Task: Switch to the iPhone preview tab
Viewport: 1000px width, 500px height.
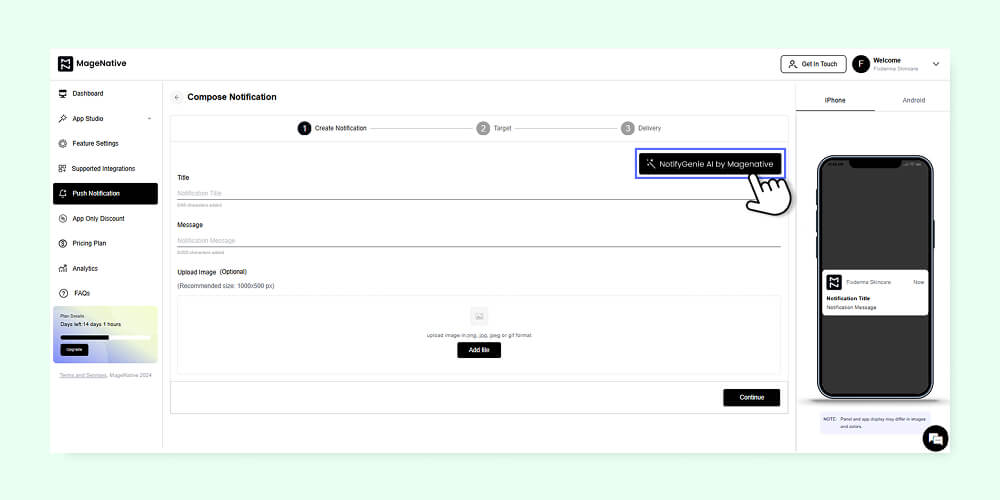Action: [x=835, y=100]
